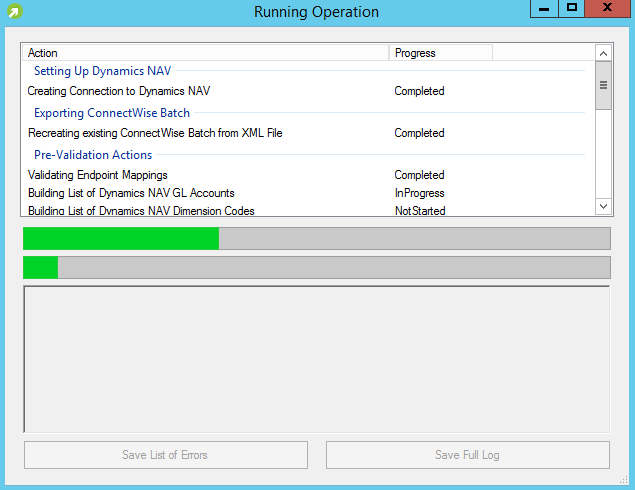Select the Validating Endpoint Mappings row
635x490 pixels.
click(308, 175)
